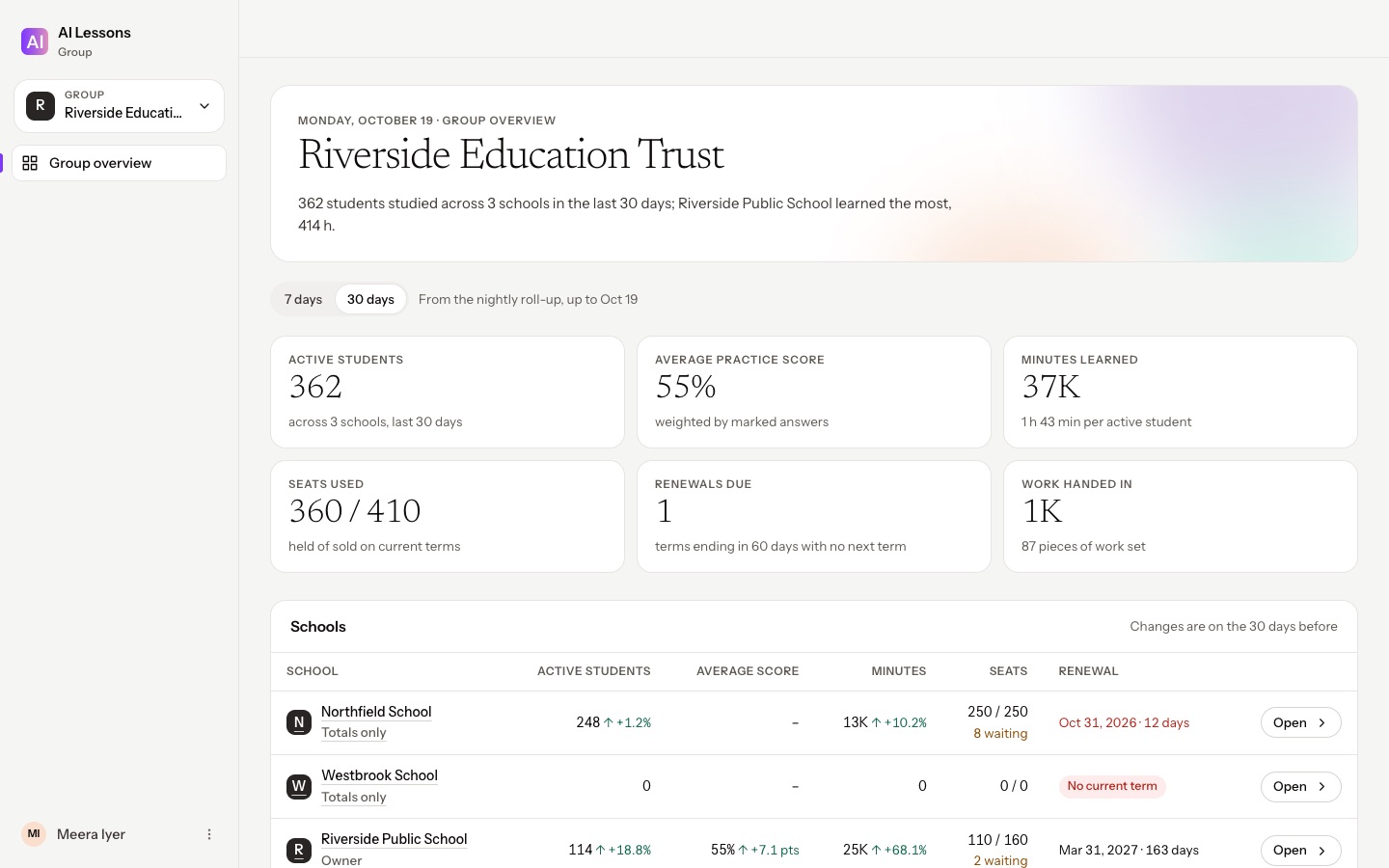Click the Northfield School N badge
The height and width of the screenshot is (868, 1389).
299,722
